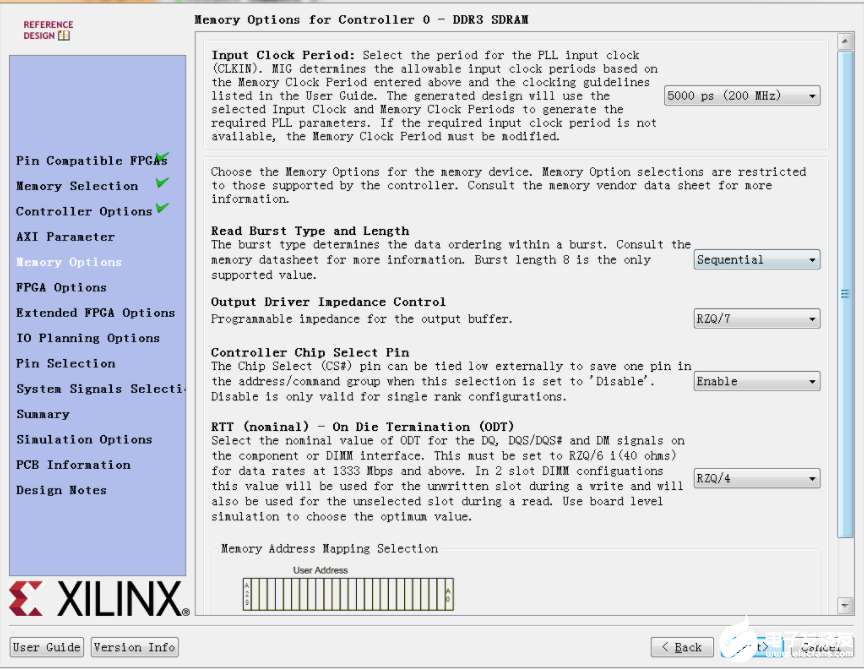Go to PCB Information step
This screenshot has width=864, height=669.
[73, 465]
